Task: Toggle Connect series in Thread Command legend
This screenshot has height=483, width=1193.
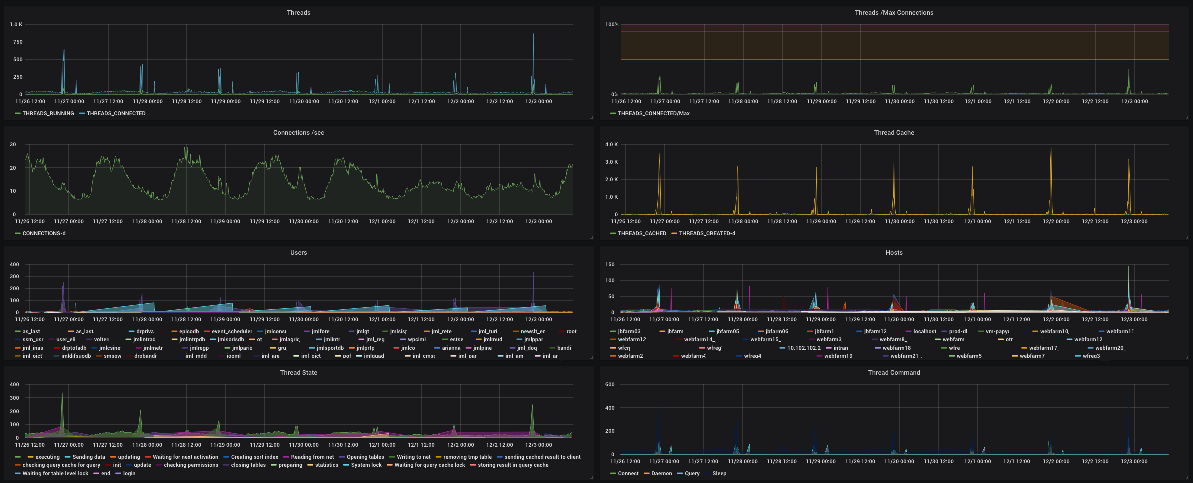Action: 630,473
